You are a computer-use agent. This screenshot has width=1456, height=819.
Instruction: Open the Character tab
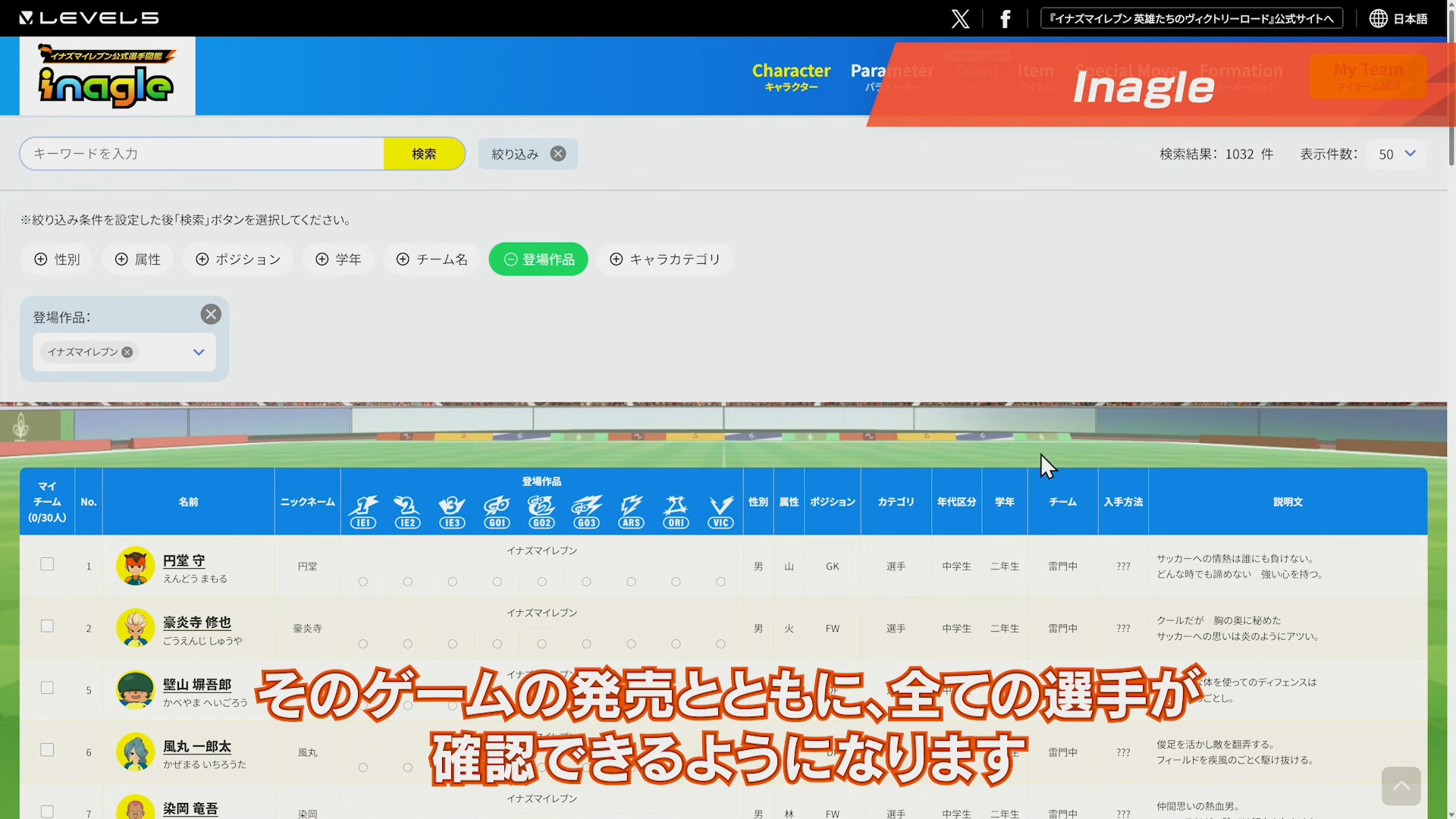tap(791, 76)
